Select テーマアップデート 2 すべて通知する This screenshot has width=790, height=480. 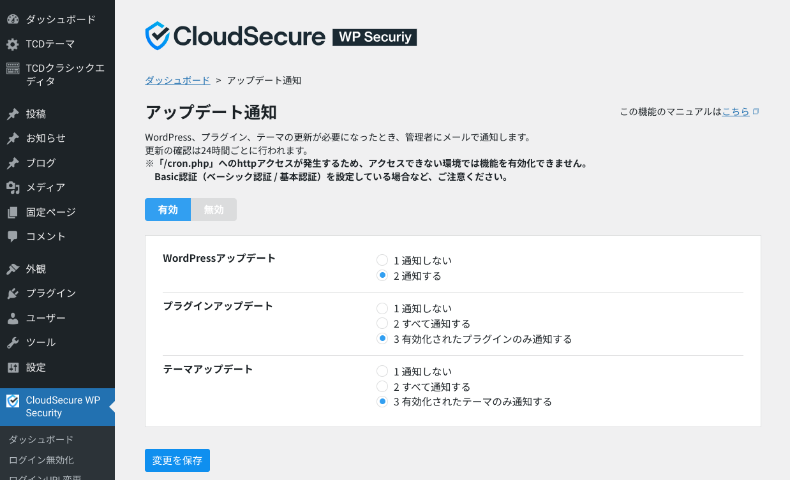click(x=382, y=386)
